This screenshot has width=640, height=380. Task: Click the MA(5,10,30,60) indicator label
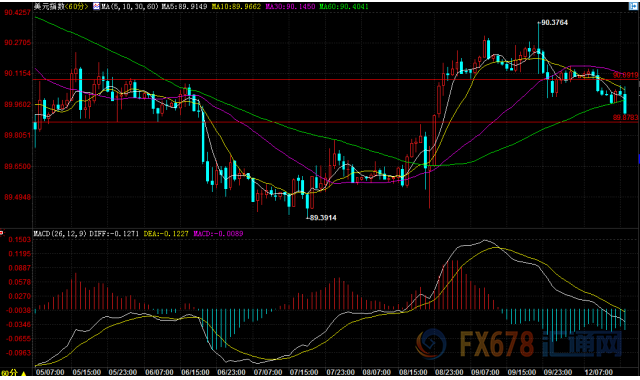coord(130,7)
